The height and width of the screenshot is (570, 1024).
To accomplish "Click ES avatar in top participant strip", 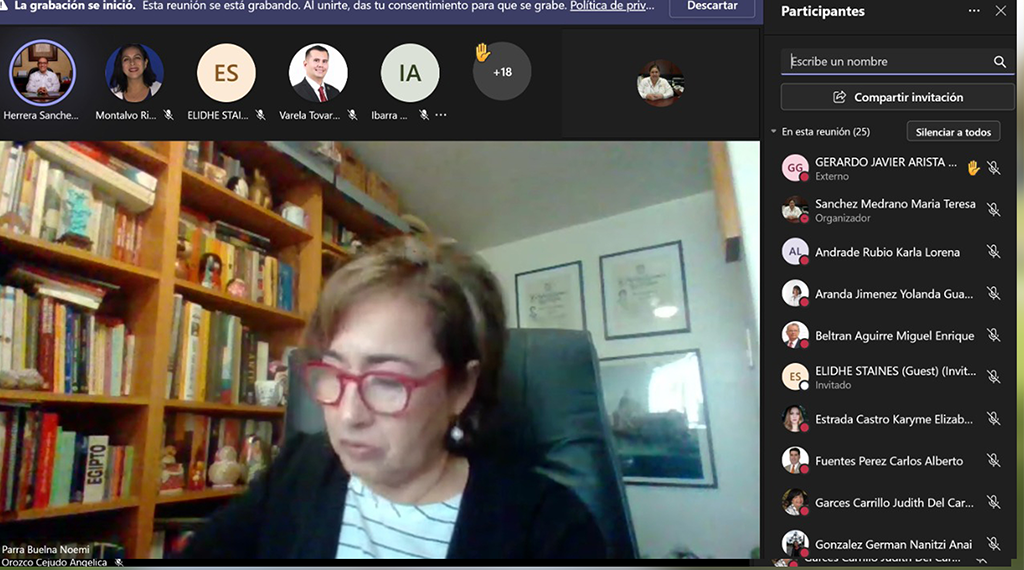I will click(x=226, y=72).
